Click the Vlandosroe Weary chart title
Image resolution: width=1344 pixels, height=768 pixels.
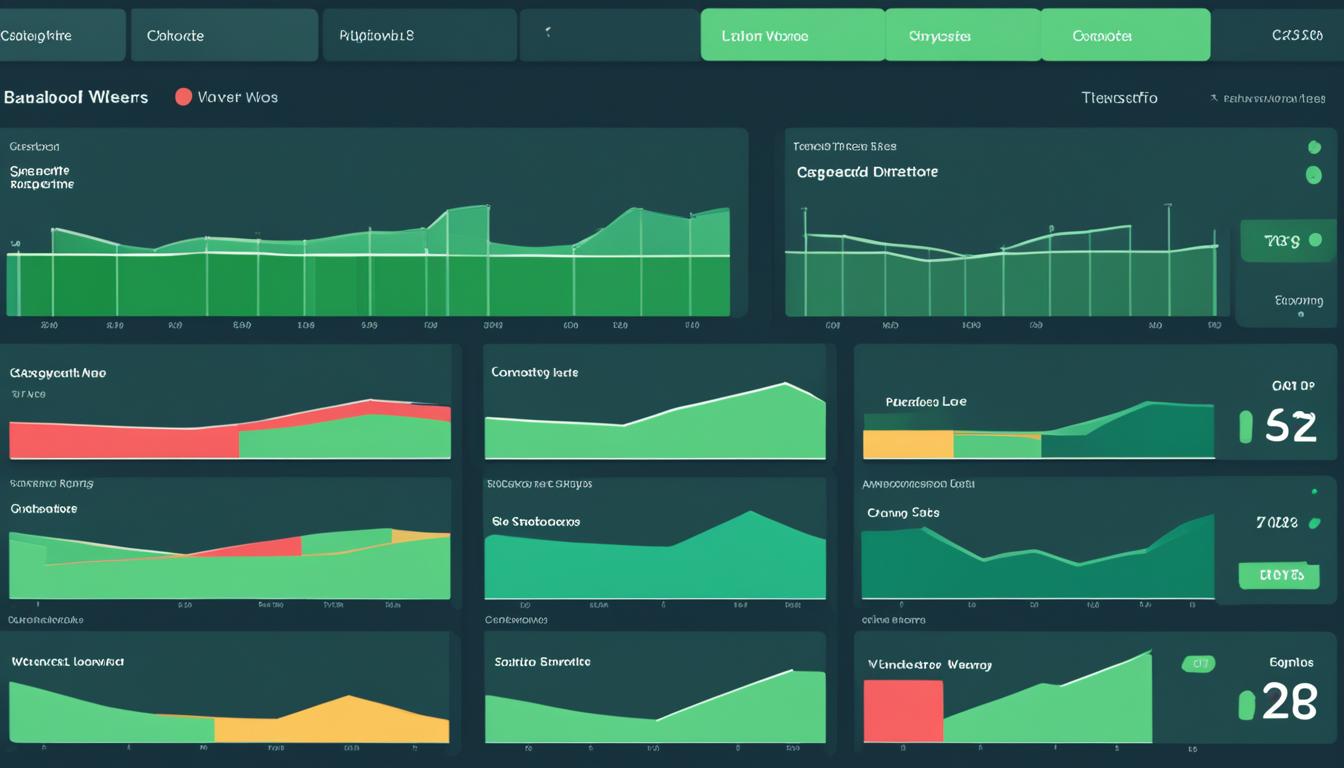(930, 664)
